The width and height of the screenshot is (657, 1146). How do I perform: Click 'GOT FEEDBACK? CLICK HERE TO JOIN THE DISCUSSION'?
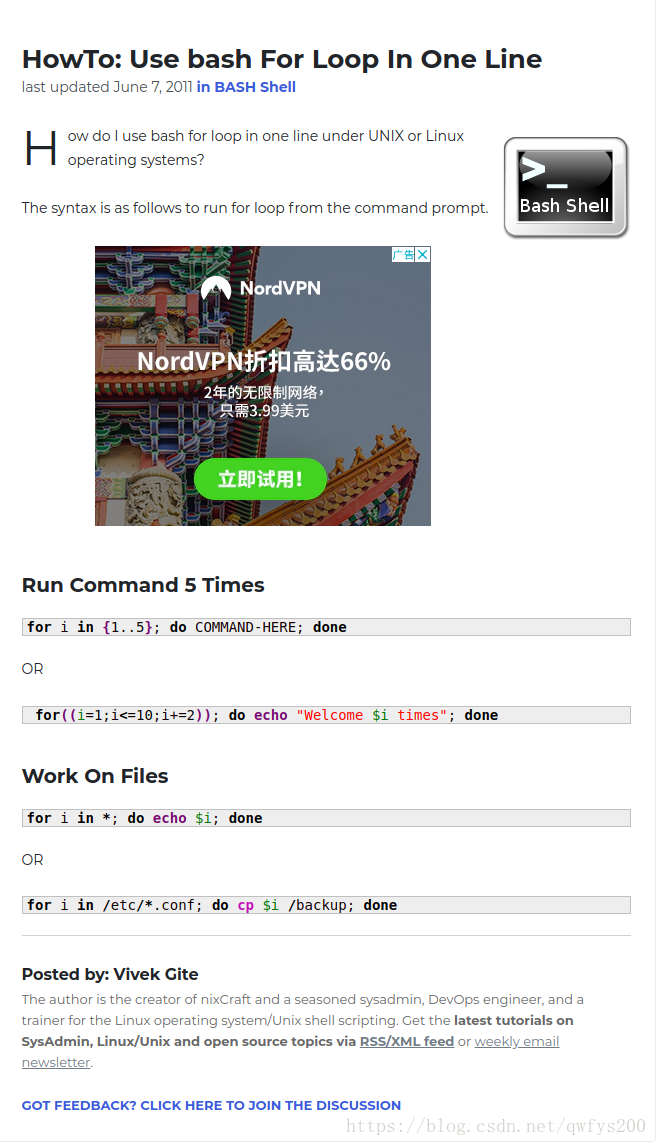tap(211, 1105)
